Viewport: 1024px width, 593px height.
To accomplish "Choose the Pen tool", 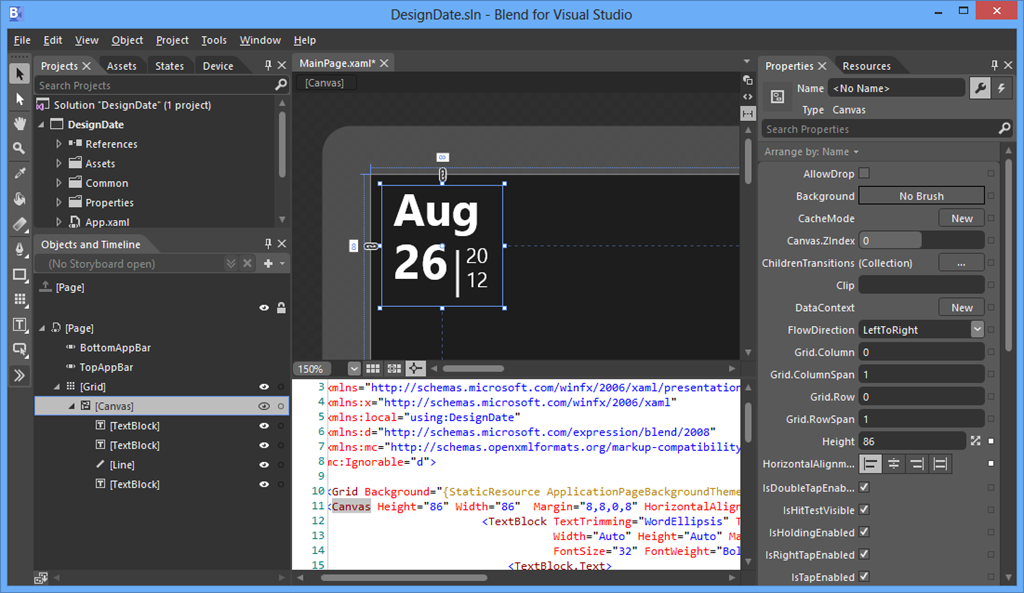I will tap(20, 249).
